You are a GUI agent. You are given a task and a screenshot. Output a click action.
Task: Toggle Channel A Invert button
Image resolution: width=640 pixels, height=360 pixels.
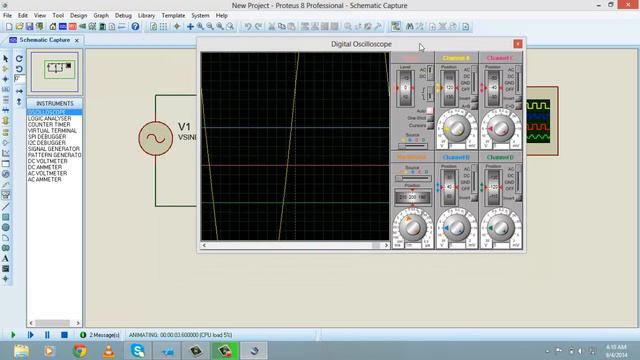pyautogui.click(x=474, y=98)
